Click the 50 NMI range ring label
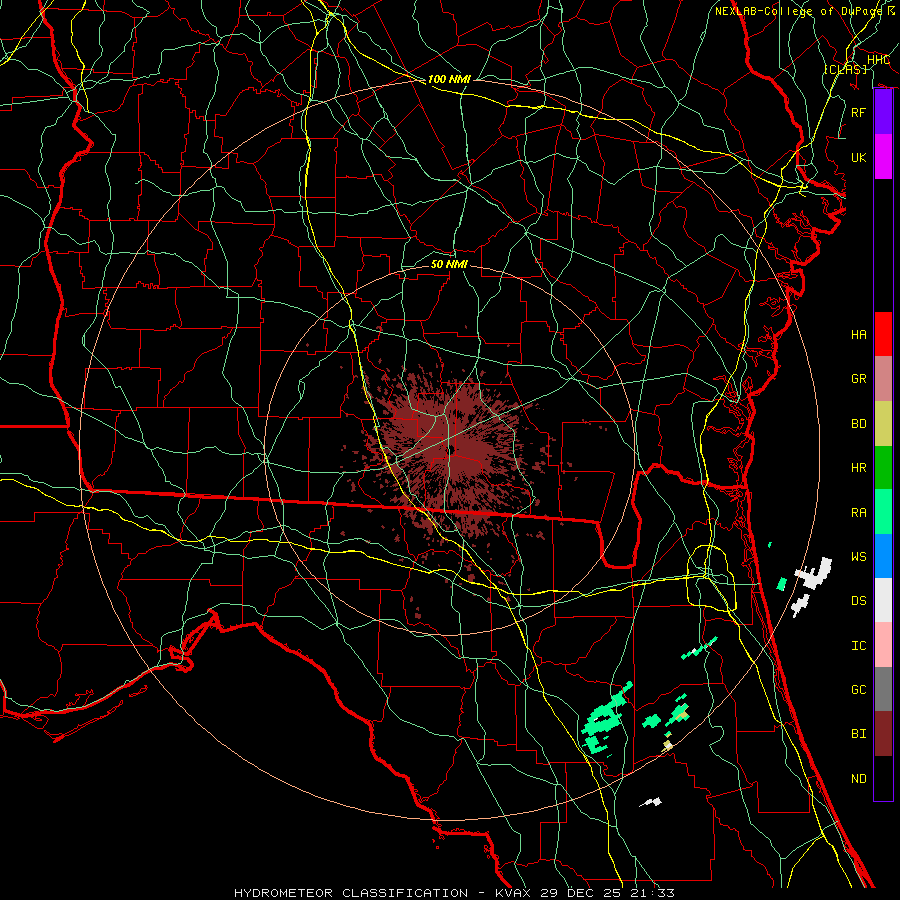This screenshot has width=900, height=900. (x=449, y=264)
